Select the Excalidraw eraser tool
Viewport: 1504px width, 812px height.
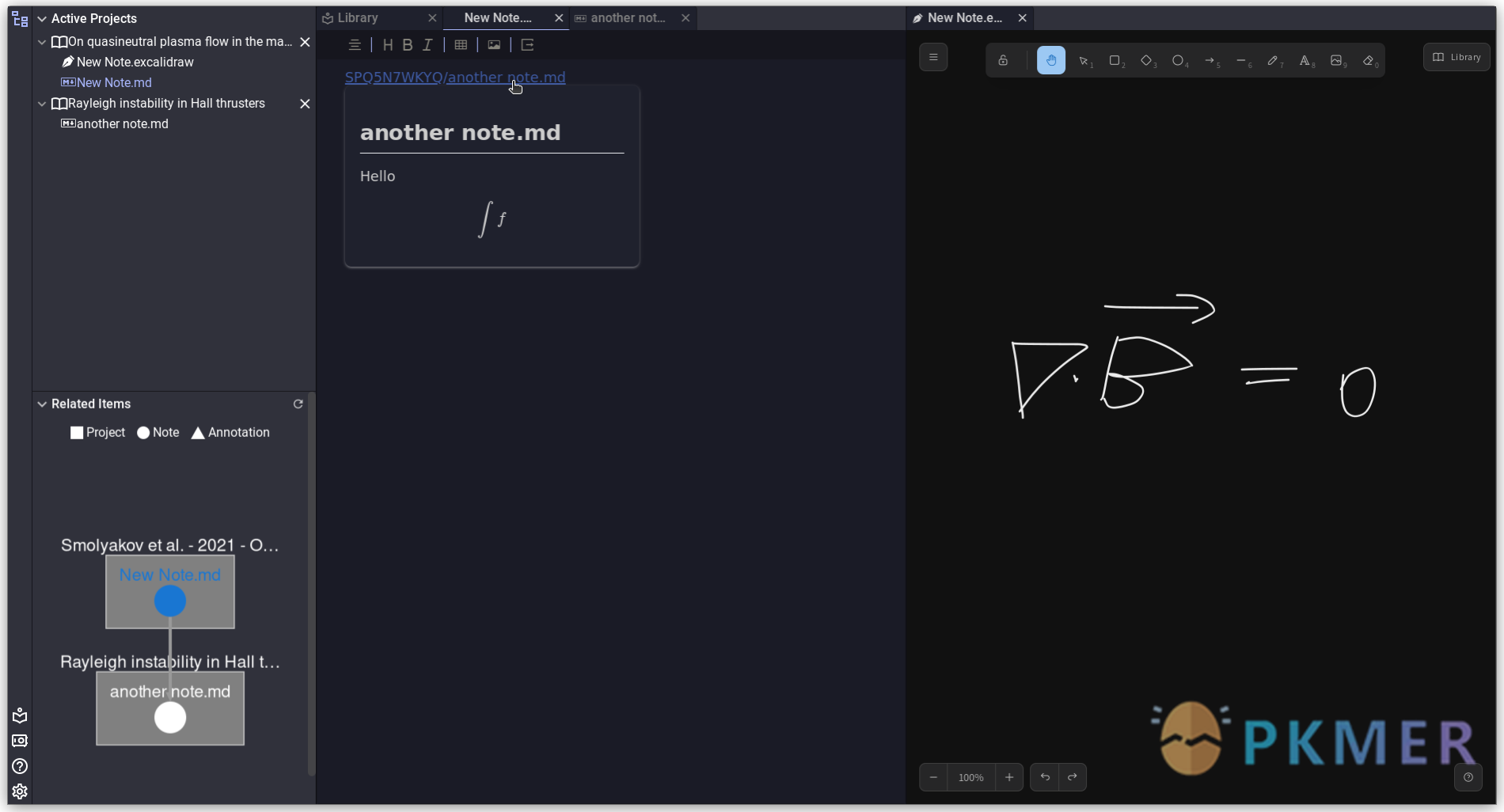click(x=1369, y=61)
